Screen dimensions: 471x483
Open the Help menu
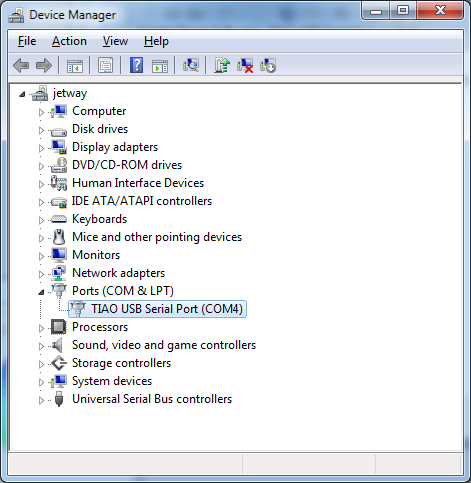click(x=156, y=41)
